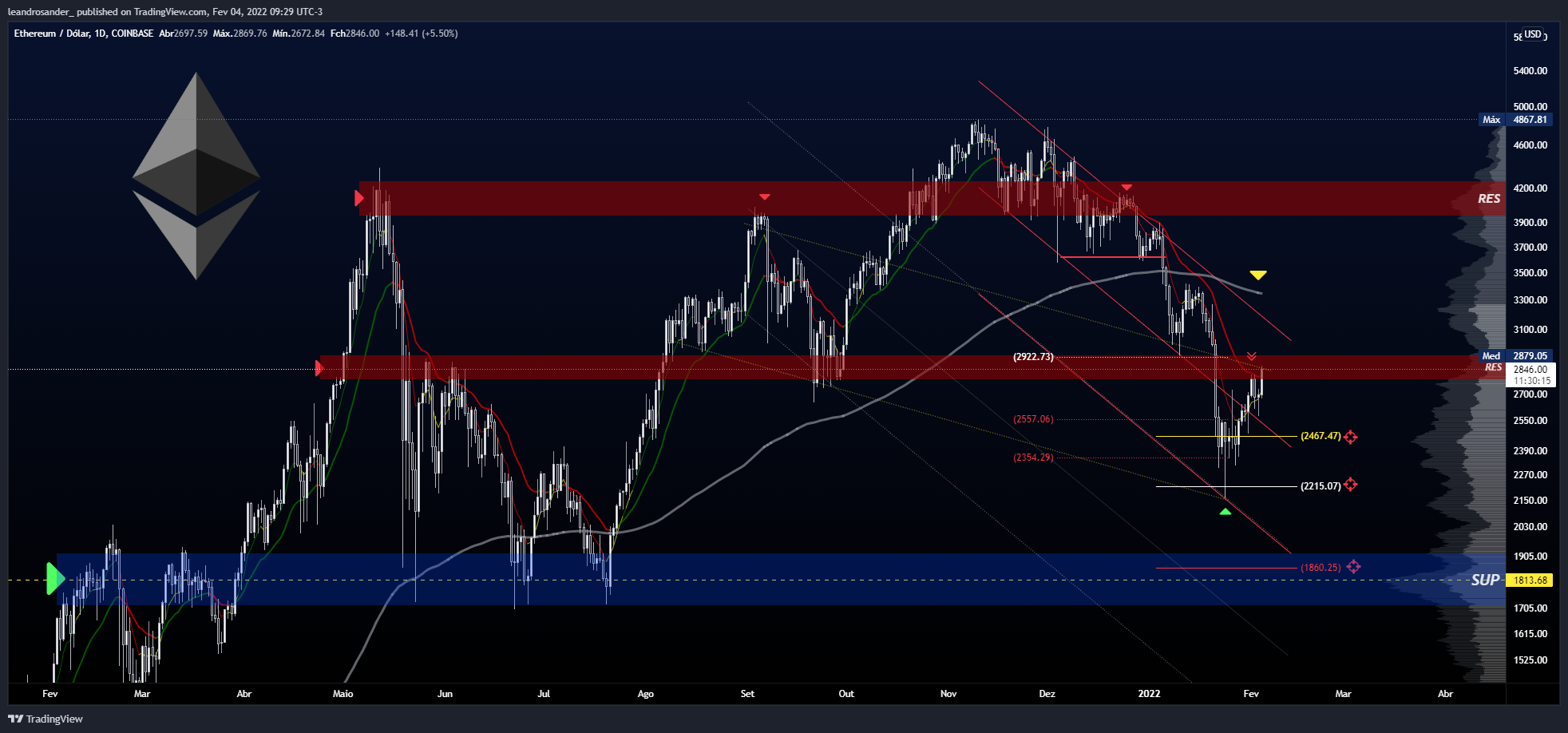Select the (2354.29) level label
Viewport: 1568px width, 733px height.
(x=1033, y=458)
